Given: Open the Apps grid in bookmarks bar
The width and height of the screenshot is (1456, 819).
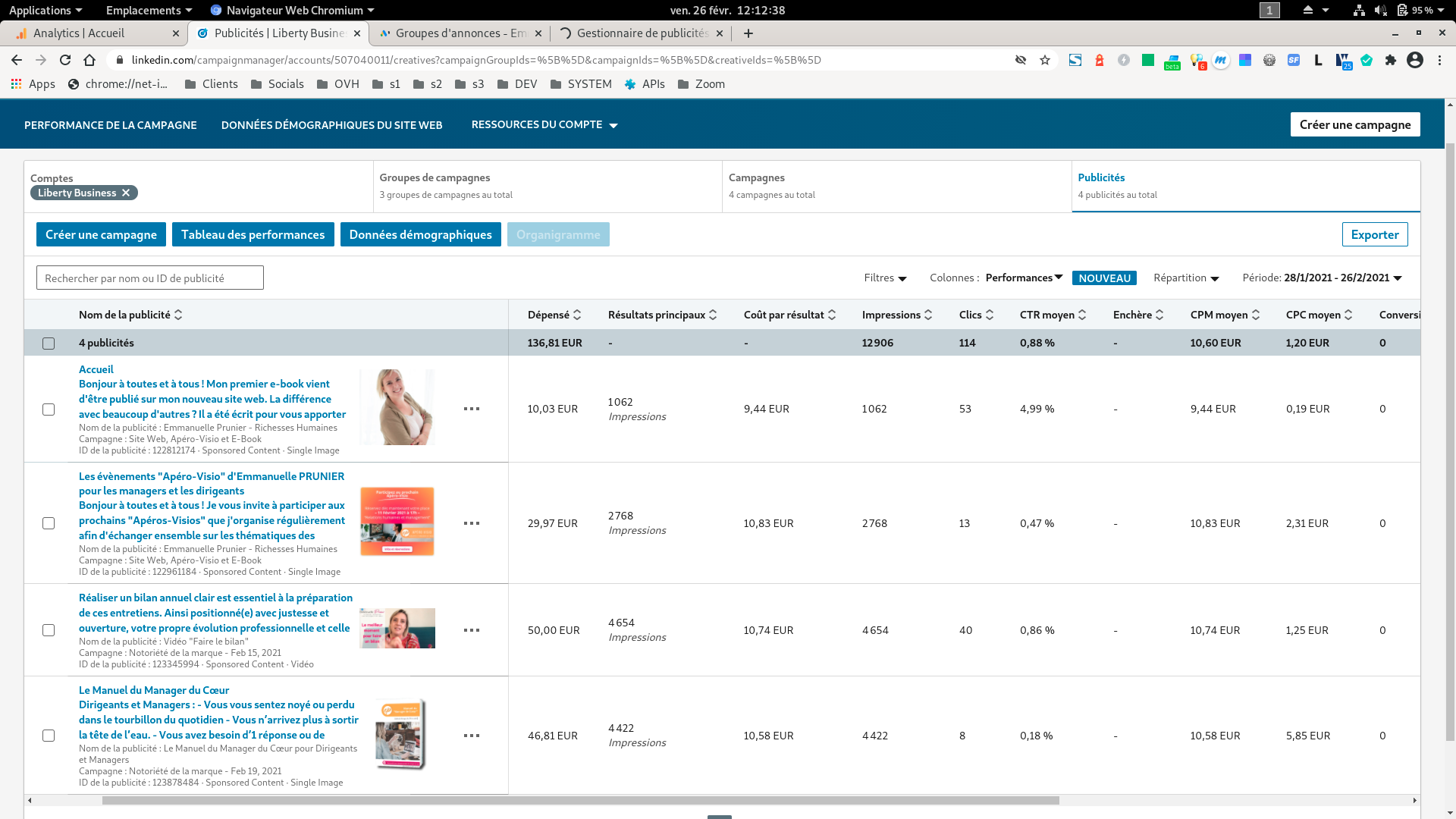Looking at the screenshot, I should tap(33, 84).
